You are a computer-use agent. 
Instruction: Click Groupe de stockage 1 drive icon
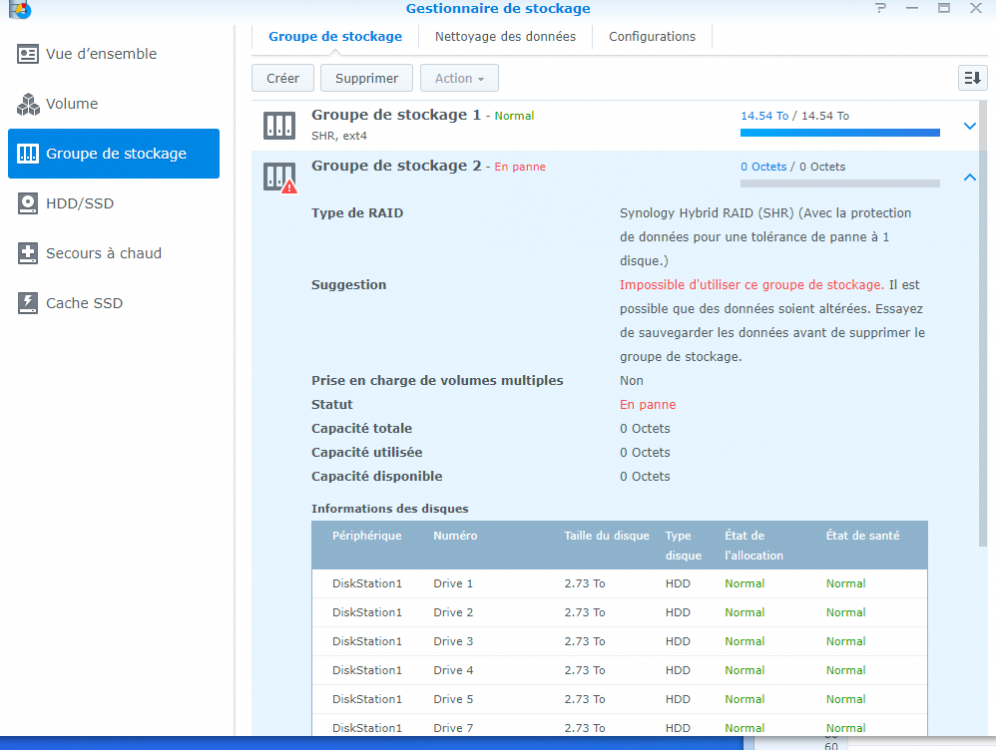click(x=279, y=126)
